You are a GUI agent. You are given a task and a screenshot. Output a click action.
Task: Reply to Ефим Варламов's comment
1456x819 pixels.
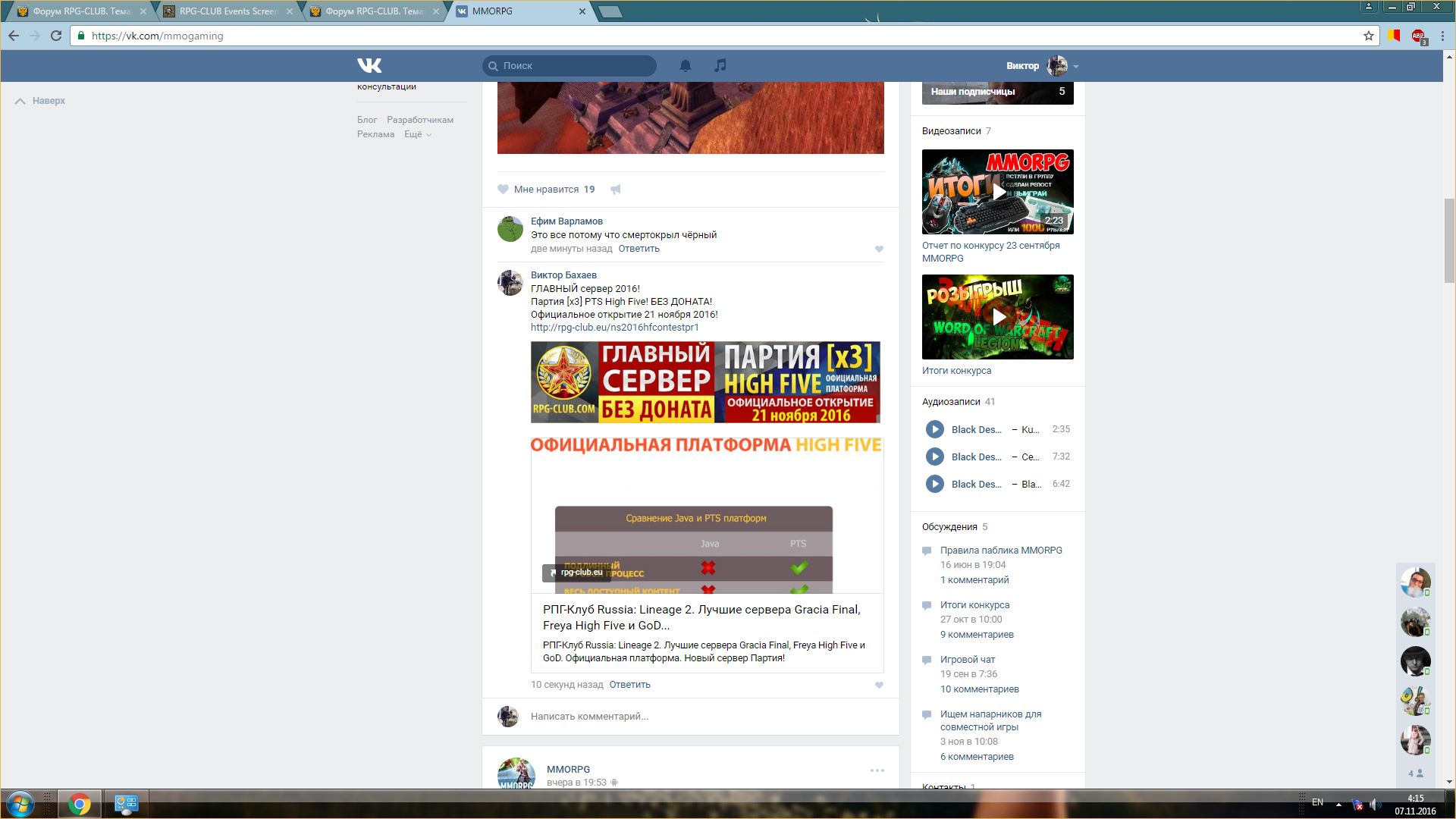tap(639, 249)
